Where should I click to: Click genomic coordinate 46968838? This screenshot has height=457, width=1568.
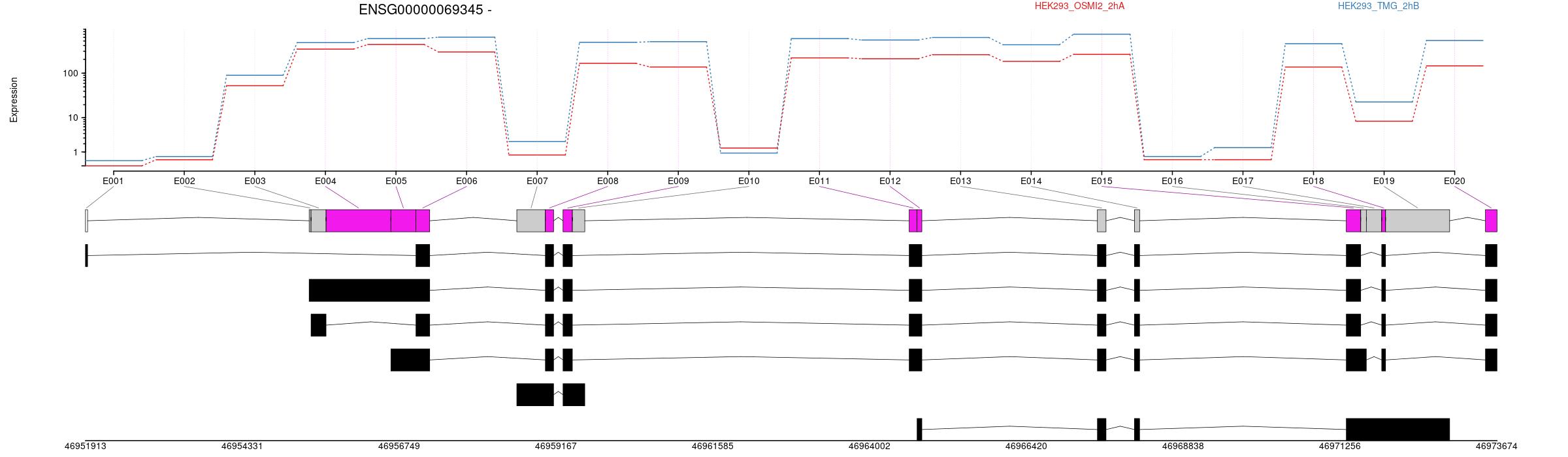1183,447
